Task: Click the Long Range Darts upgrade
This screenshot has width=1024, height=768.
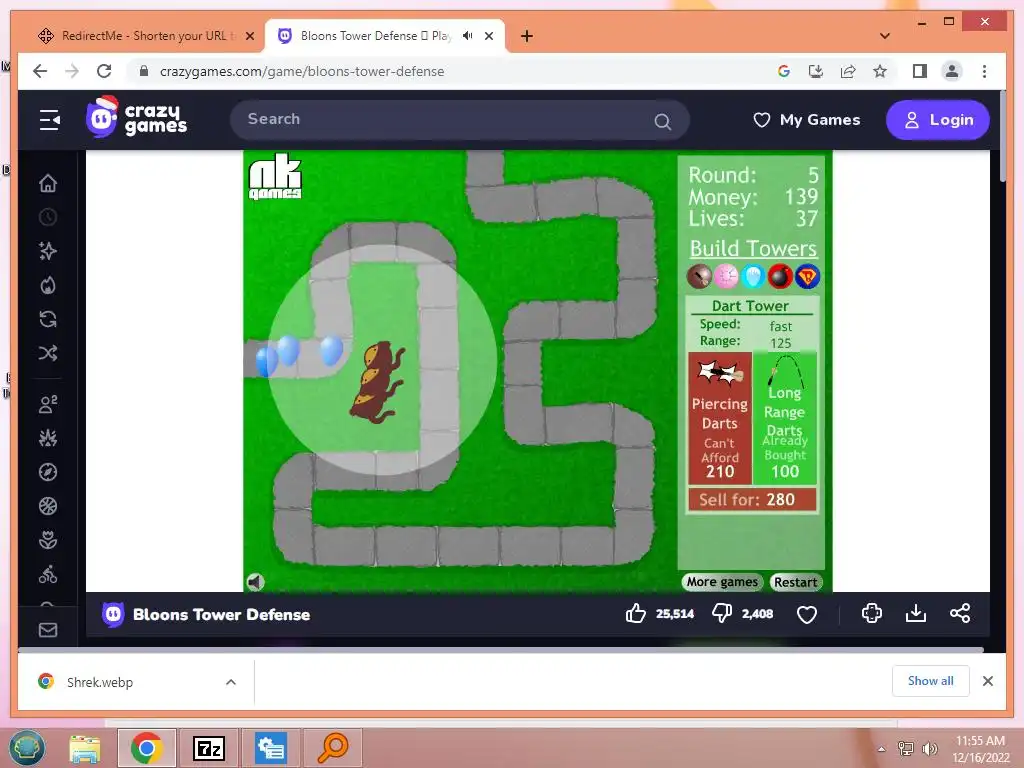Action: coord(784,418)
